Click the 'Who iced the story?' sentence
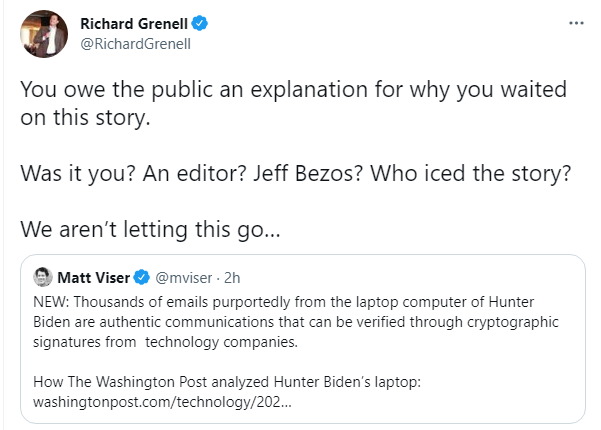The width and height of the screenshot is (601, 430). point(470,173)
